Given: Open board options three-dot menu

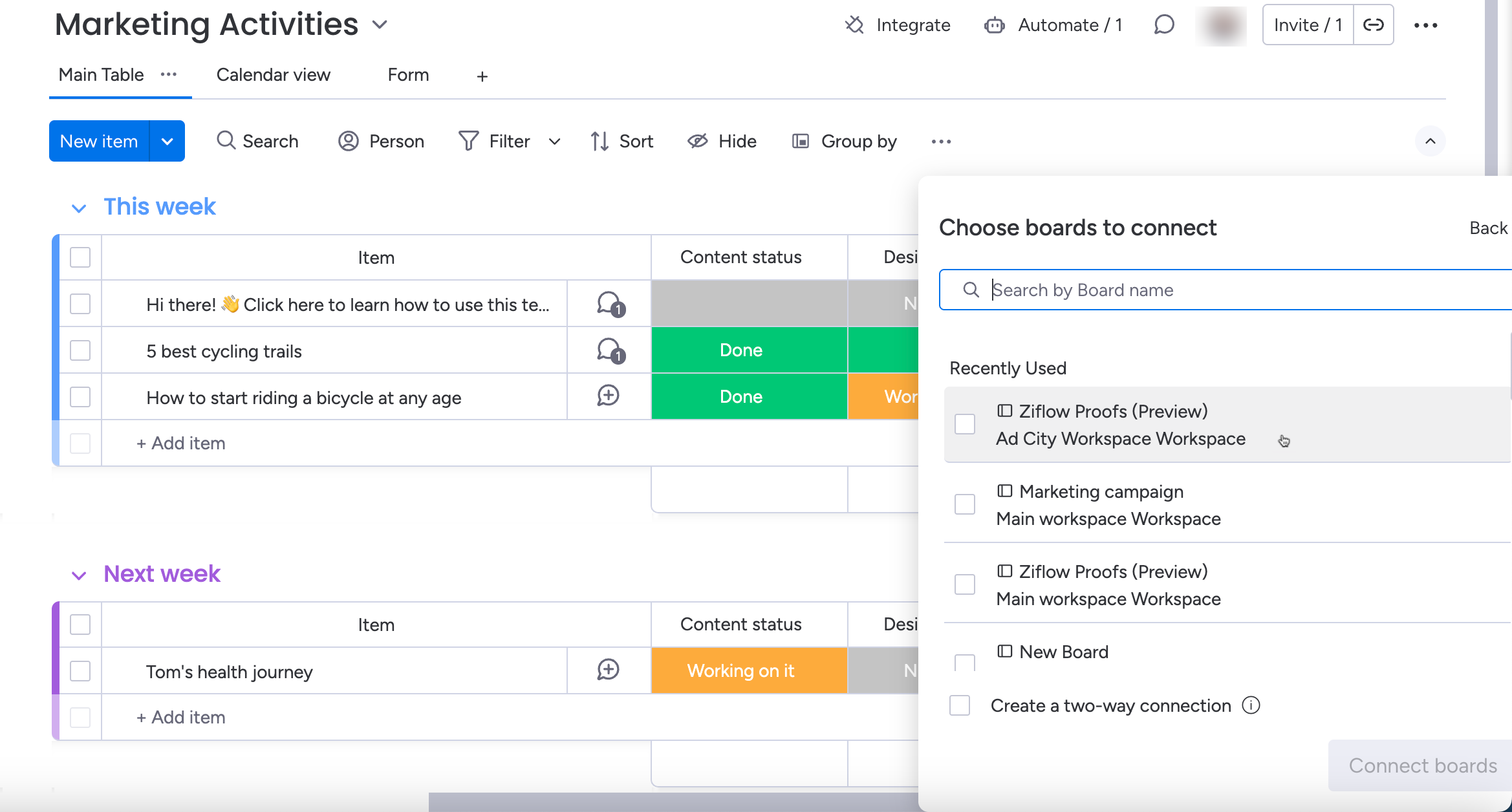Looking at the screenshot, I should tap(1425, 25).
